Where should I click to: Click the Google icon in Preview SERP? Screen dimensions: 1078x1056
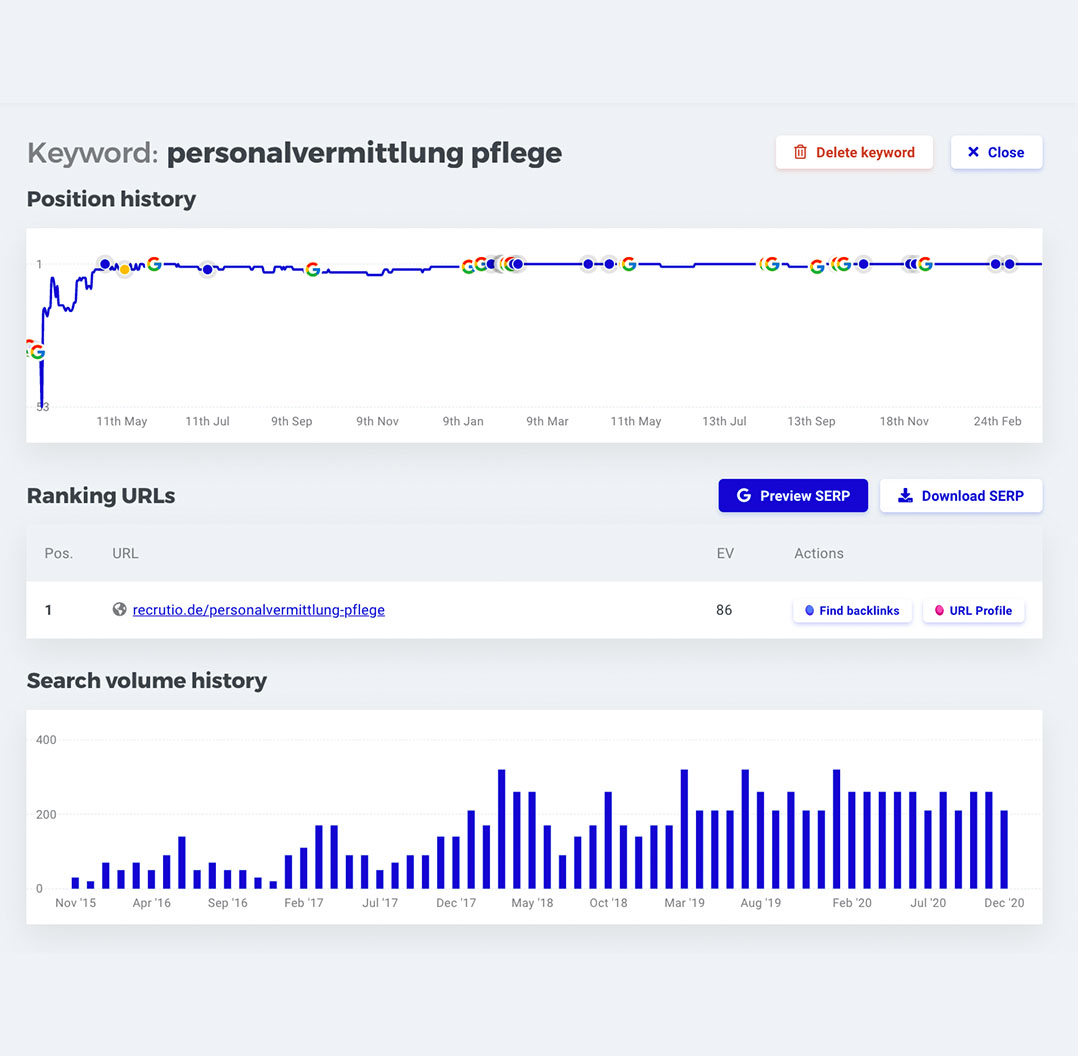click(x=743, y=495)
